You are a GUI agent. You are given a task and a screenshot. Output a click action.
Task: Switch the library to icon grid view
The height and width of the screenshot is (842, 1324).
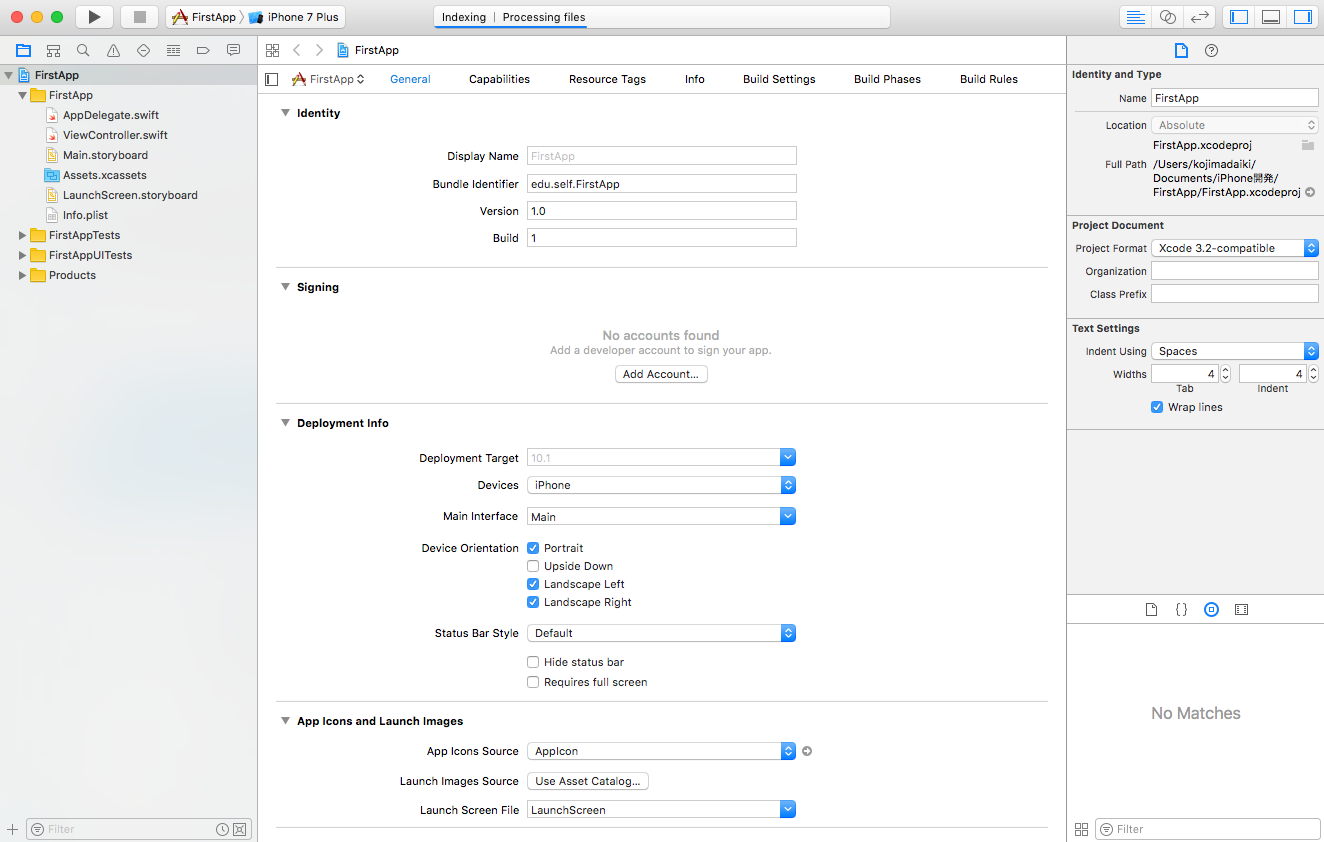point(1081,829)
